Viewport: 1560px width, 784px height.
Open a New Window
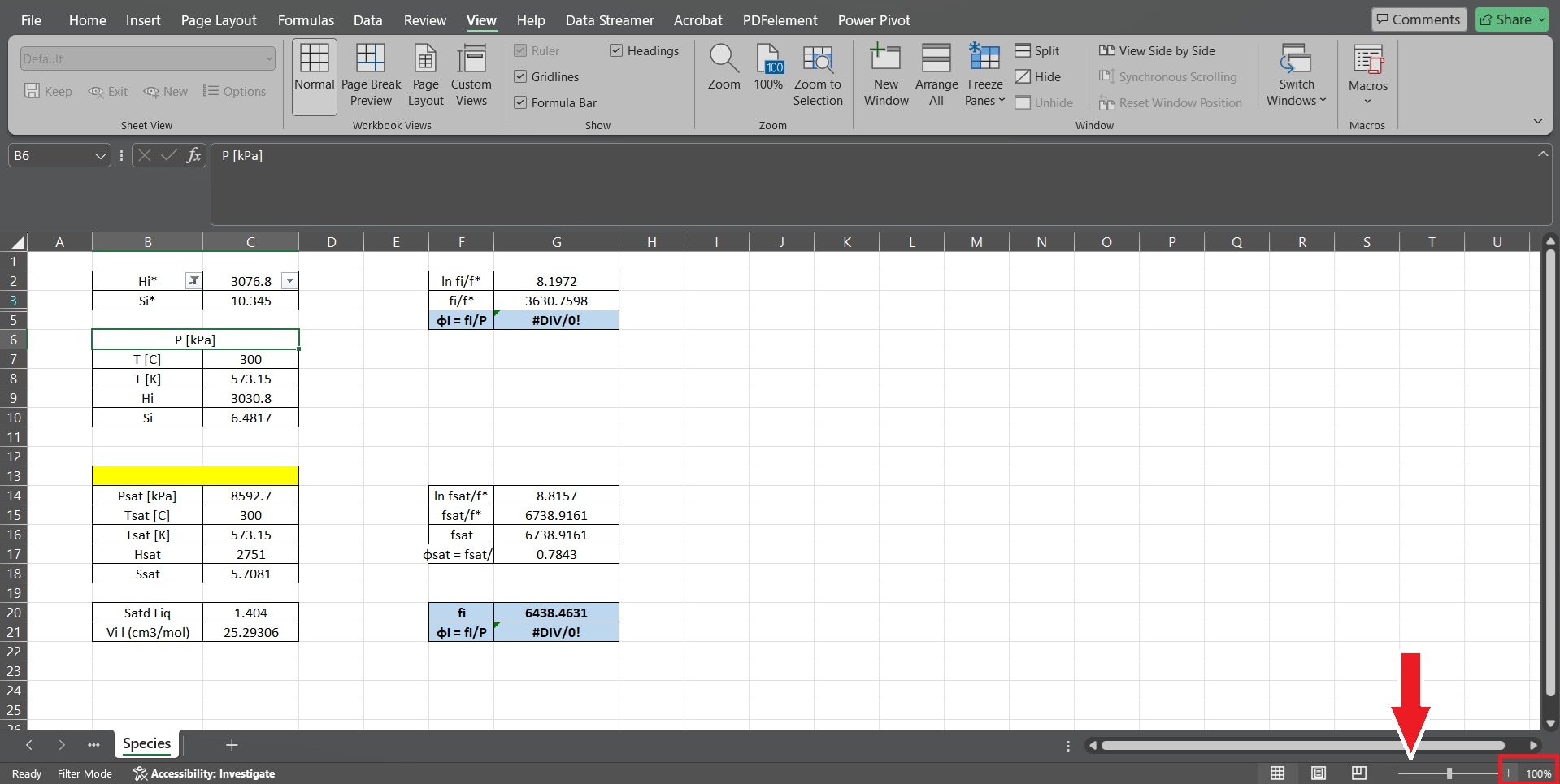tap(886, 76)
